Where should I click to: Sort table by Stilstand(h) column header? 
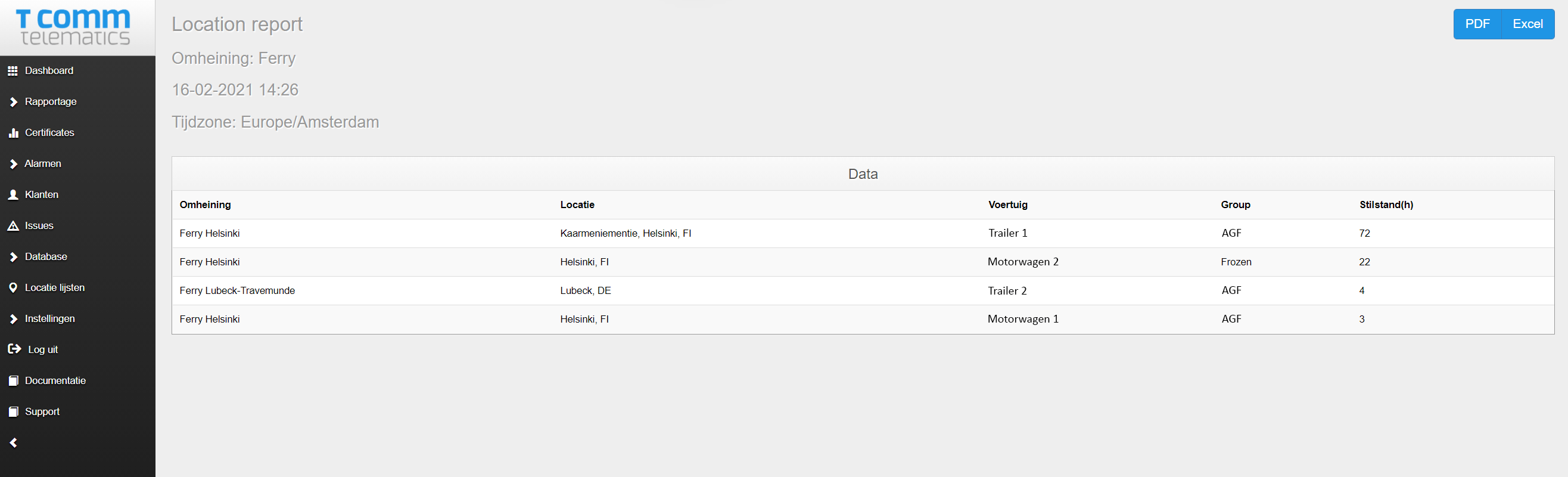(x=1385, y=205)
